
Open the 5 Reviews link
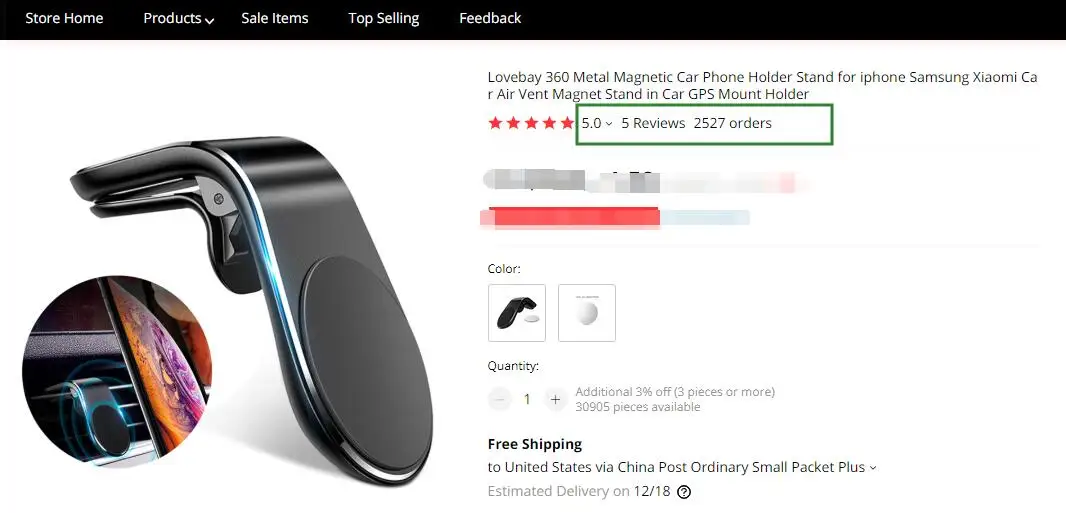pyautogui.click(x=653, y=123)
